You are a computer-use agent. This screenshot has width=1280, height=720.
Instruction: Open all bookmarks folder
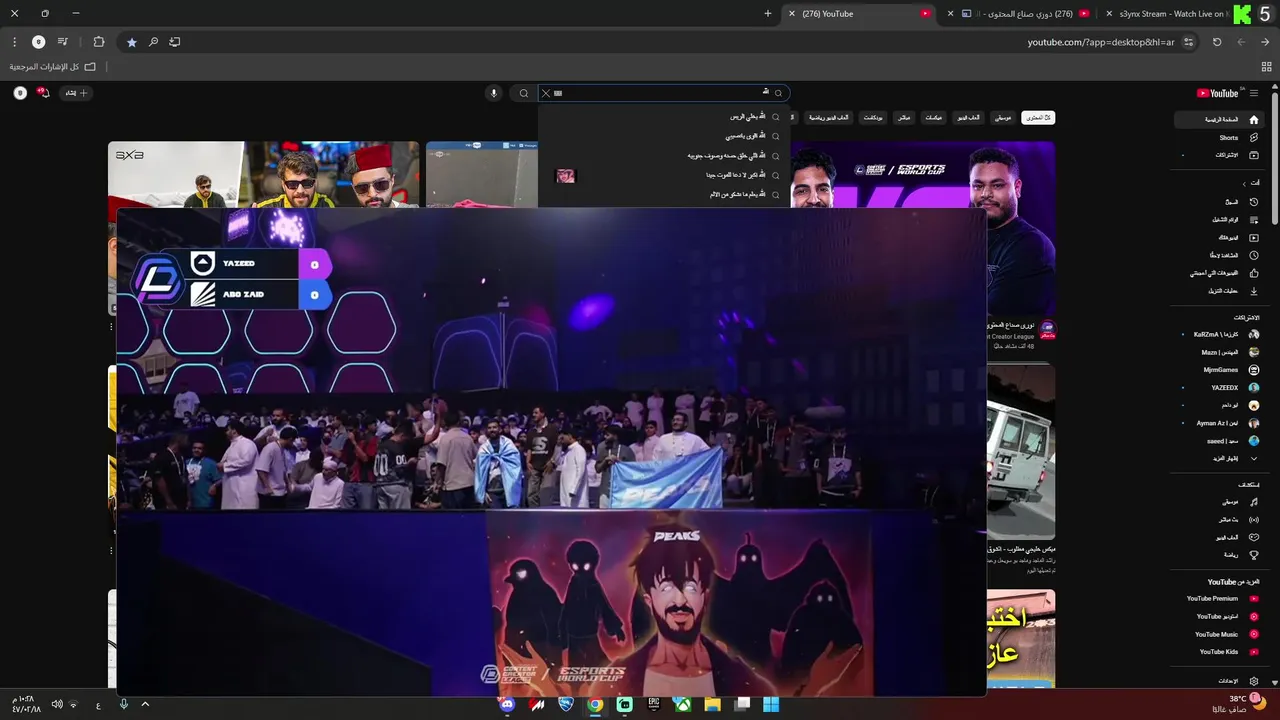(53, 67)
